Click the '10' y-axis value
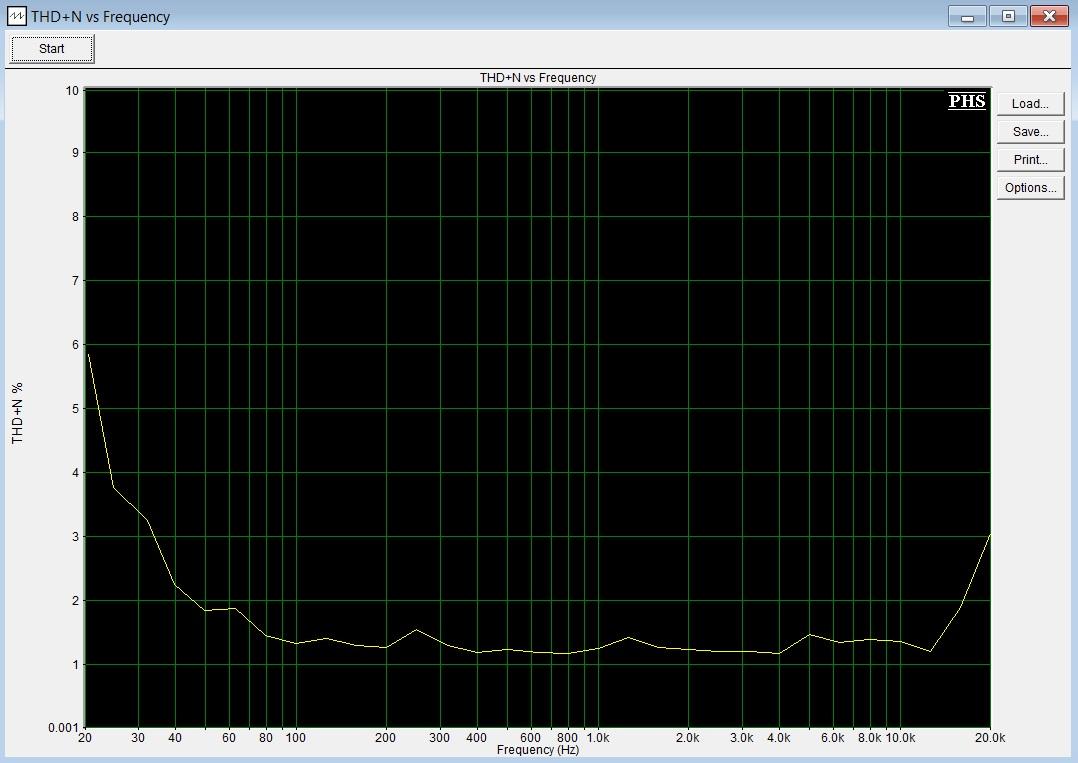 click(72, 90)
